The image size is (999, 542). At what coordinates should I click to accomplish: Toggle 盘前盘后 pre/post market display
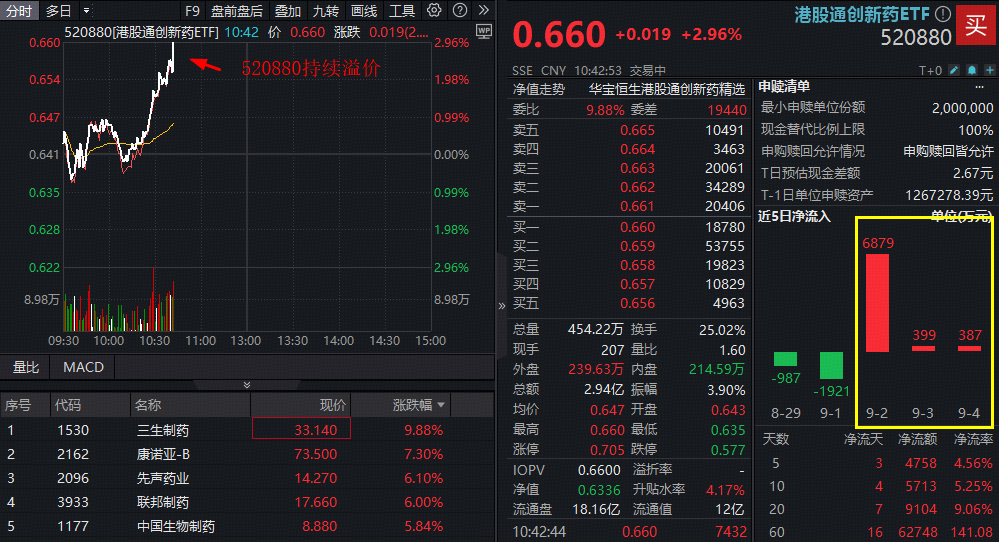click(237, 11)
